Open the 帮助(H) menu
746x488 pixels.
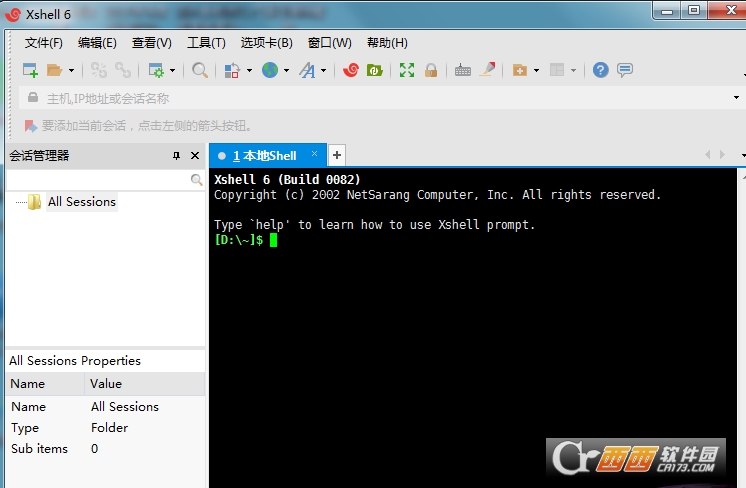click(x=387, y=43)
